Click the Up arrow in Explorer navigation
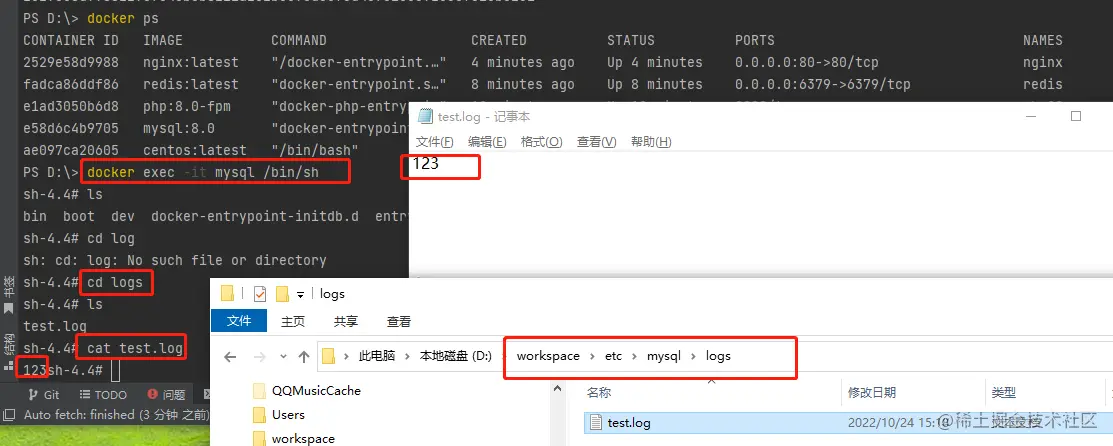1113x446 pixels. 304,357
